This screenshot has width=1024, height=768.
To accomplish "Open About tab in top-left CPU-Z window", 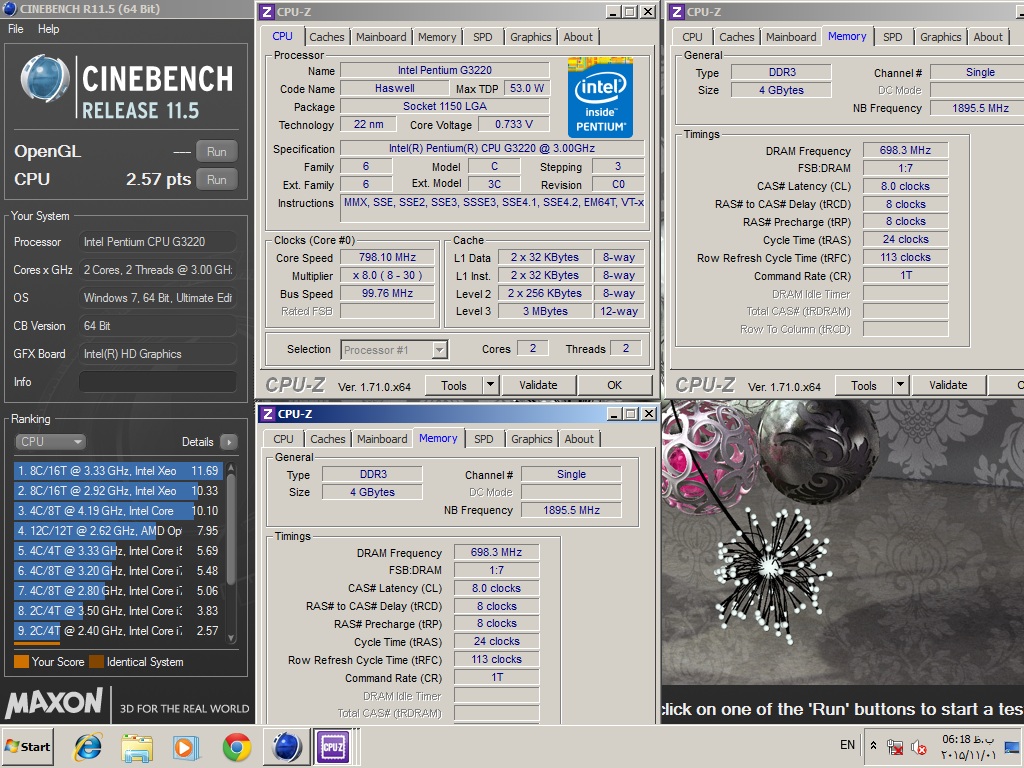I will pos(578,37).
